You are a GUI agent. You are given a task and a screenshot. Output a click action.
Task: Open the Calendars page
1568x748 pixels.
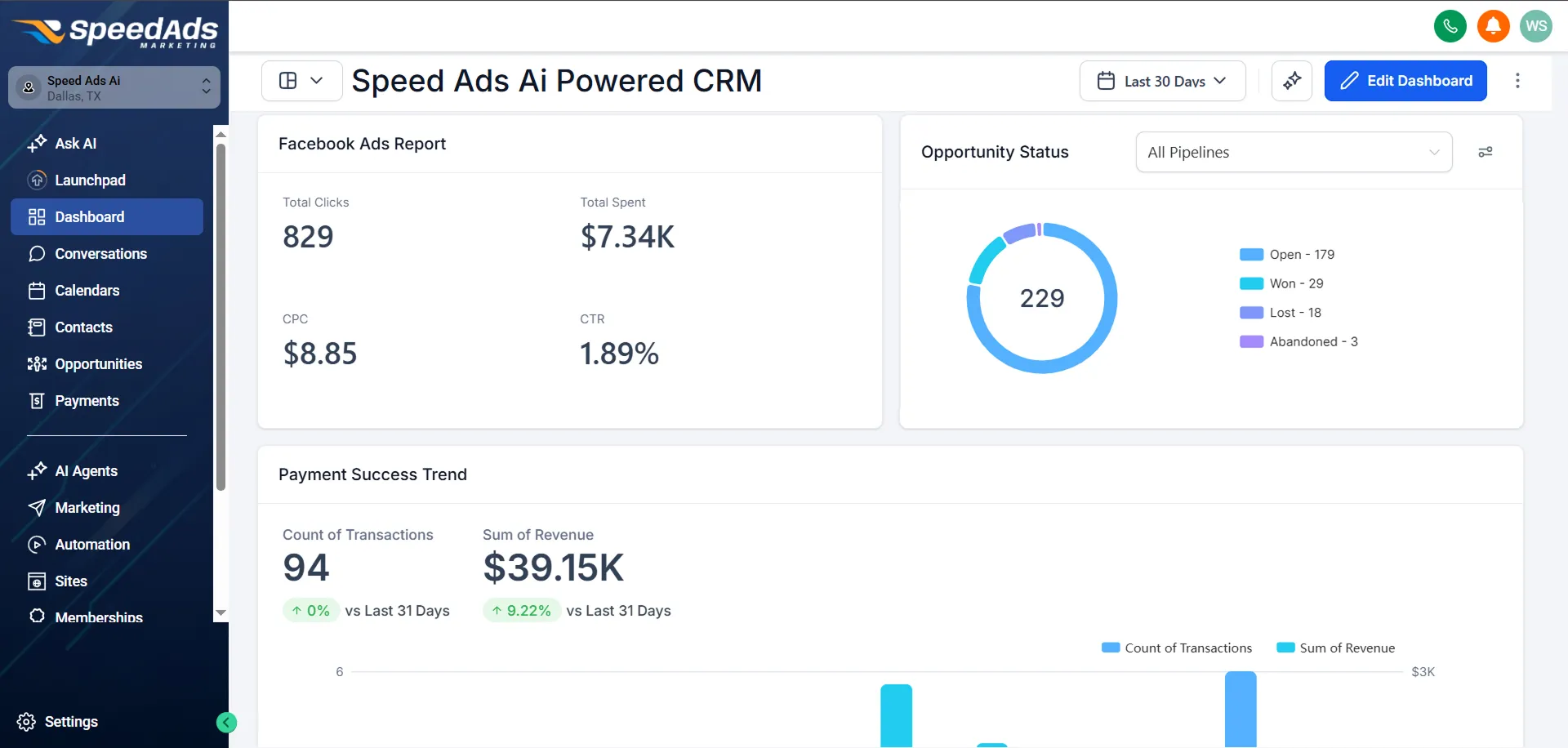click(x=107, y=291)
